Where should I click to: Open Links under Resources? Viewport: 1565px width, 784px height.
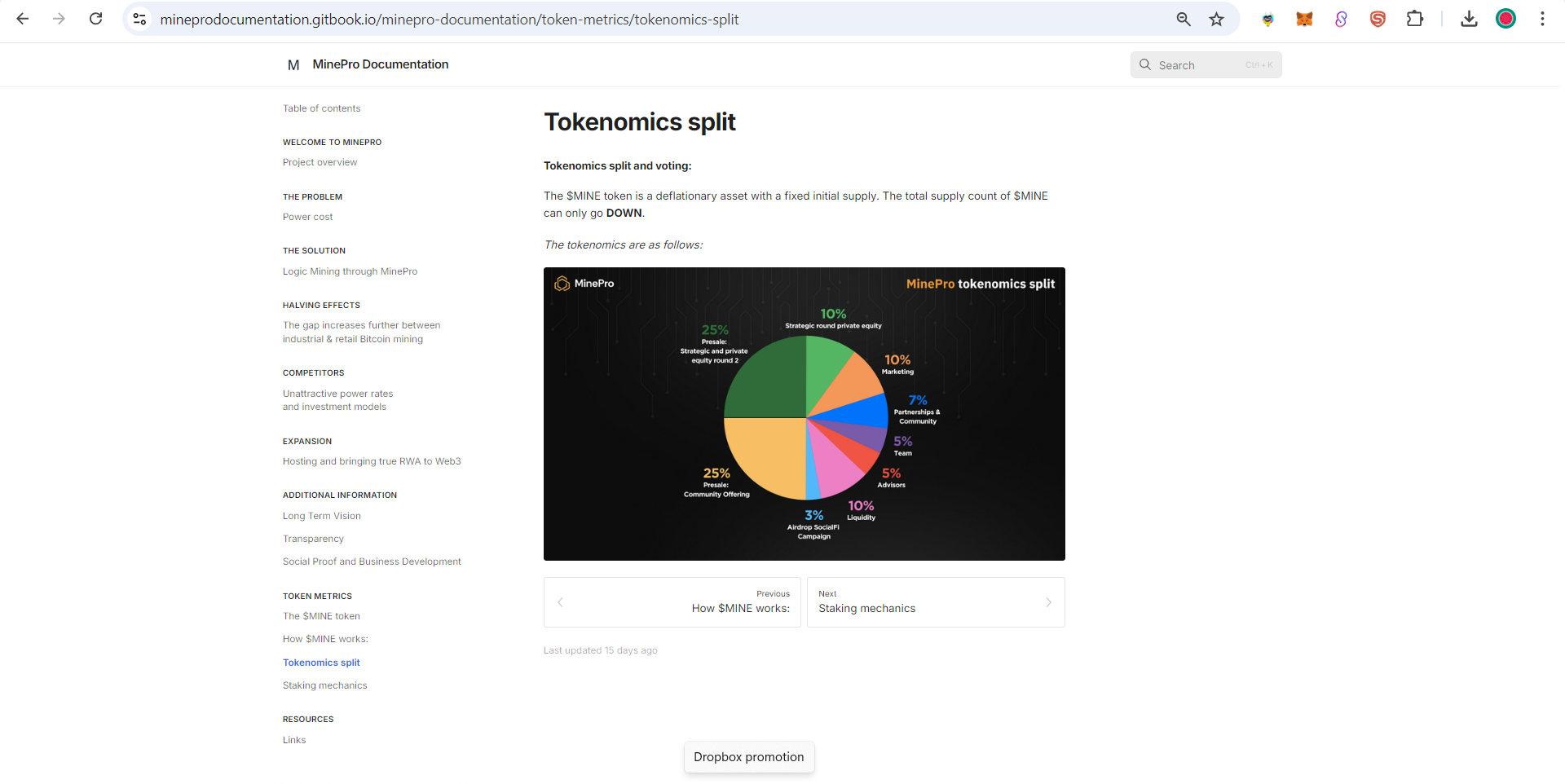click(294, 740)
